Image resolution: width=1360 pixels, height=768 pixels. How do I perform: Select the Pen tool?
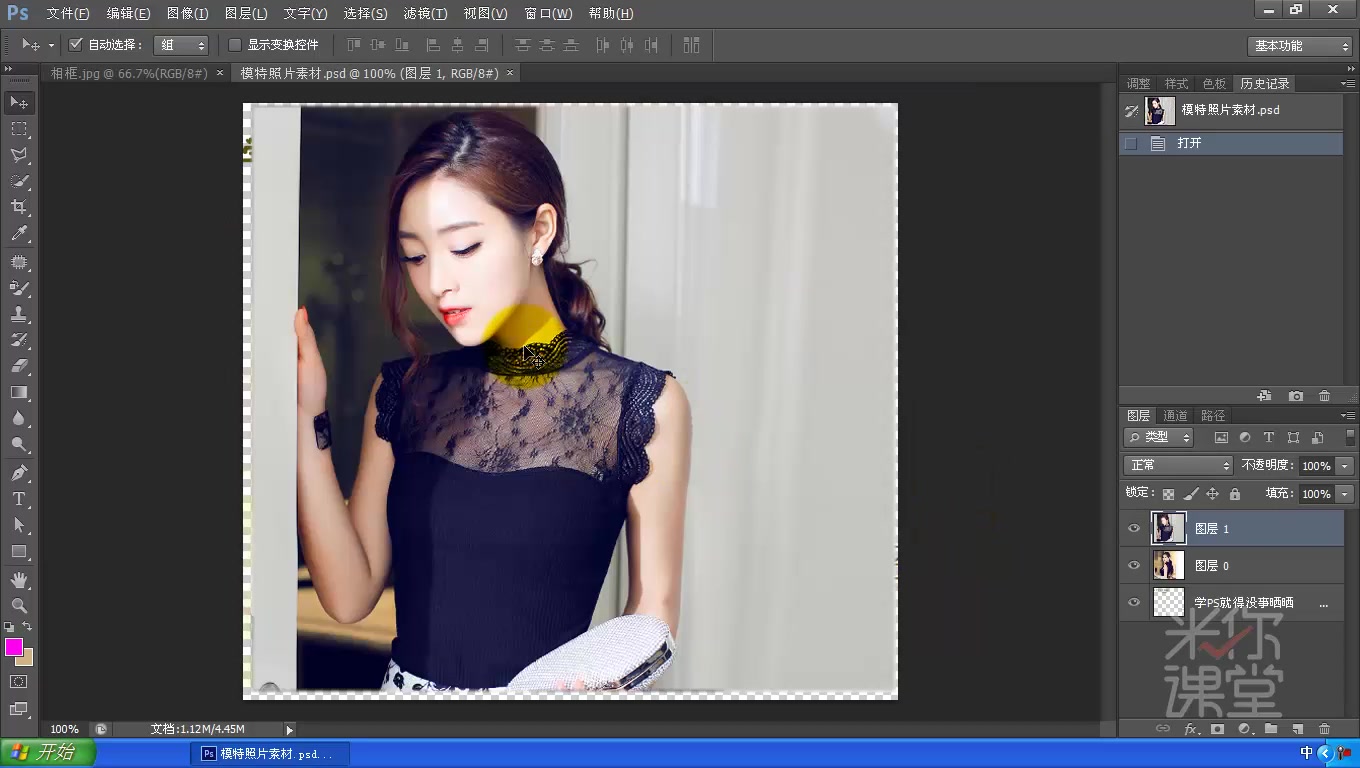tap(18, 472)
